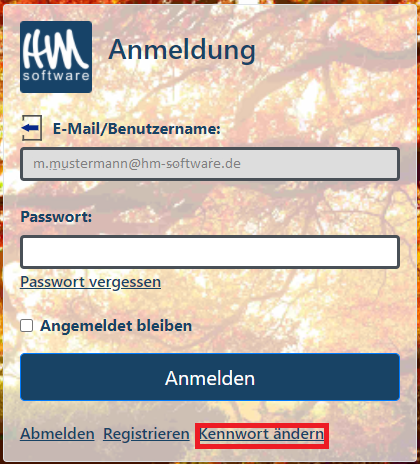Follow the Abmelden link
Screen dimensions: 420x464
pos(57,434)
